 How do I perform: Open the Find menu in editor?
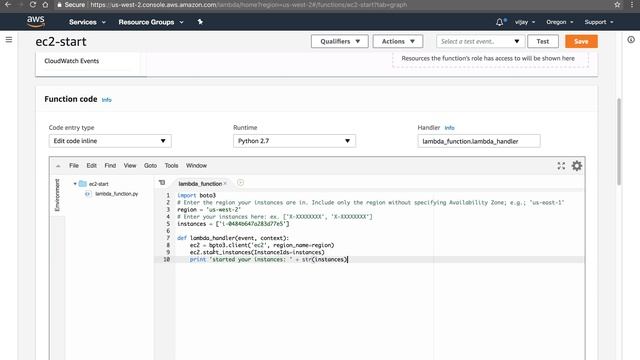click(110, 166)
